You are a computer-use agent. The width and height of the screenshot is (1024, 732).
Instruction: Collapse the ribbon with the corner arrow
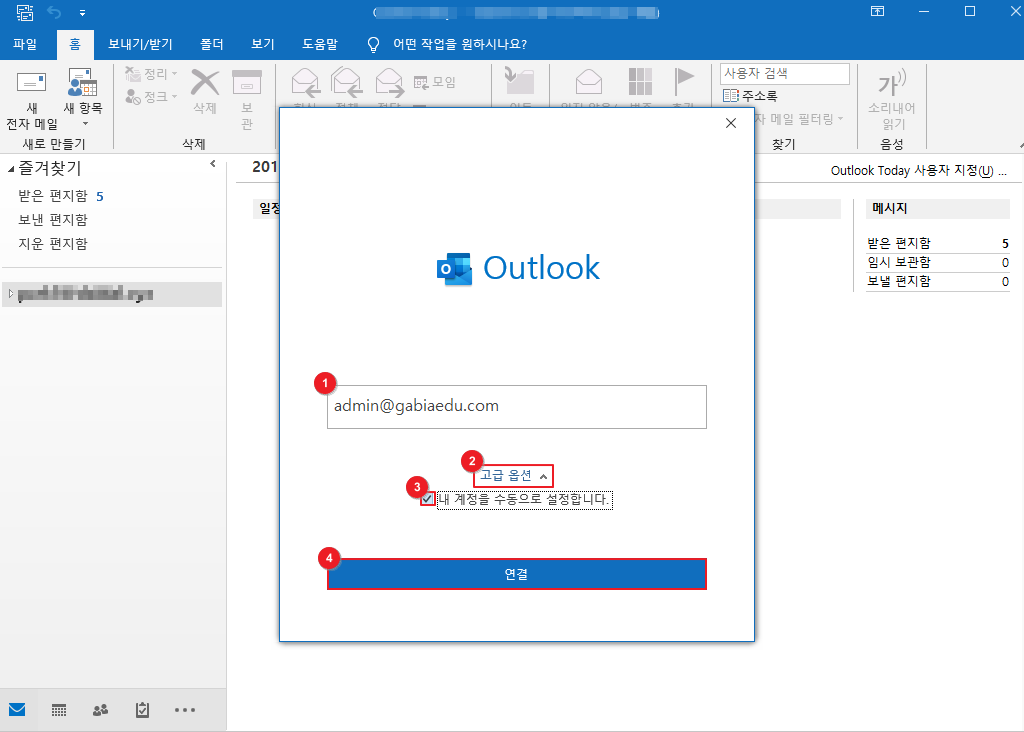point(1020,145)
